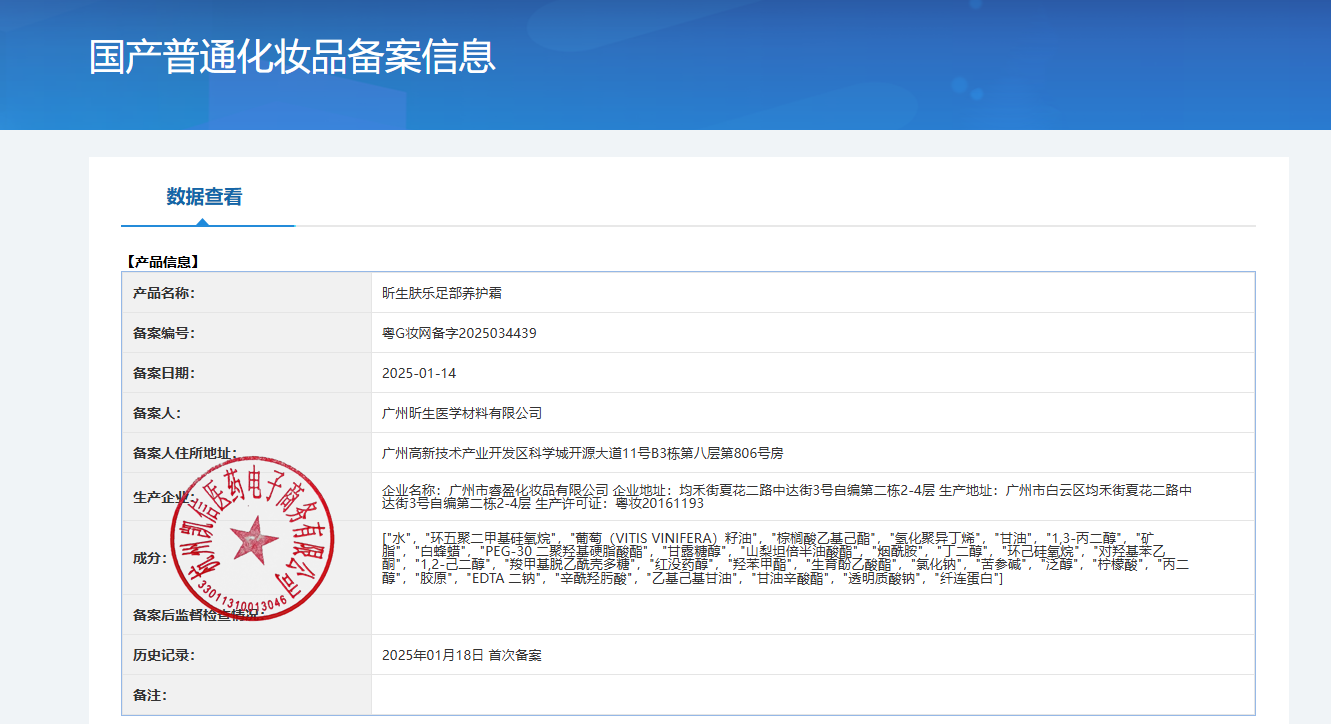Click the 产品名称 row label
The image size is (1331, 724).
164,293
